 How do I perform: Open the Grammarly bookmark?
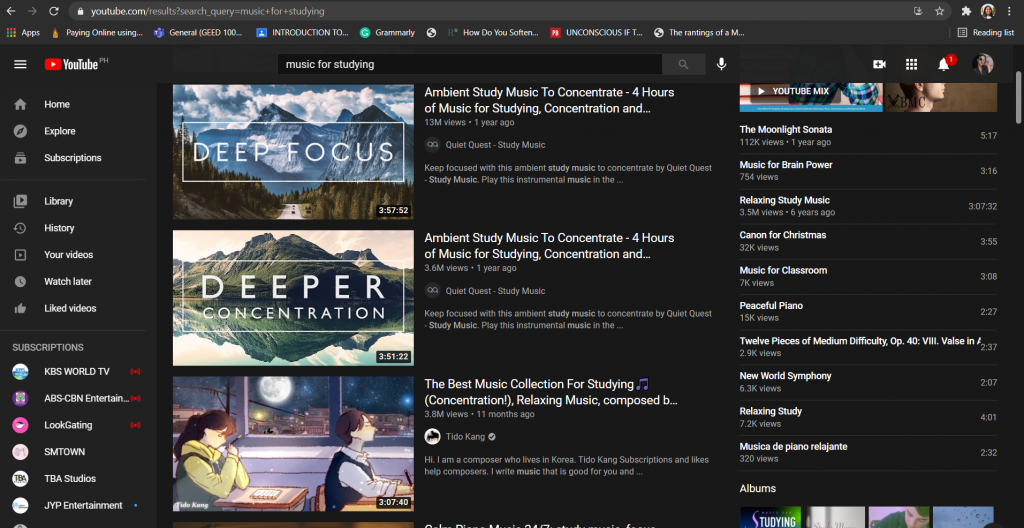pos(387,32)
